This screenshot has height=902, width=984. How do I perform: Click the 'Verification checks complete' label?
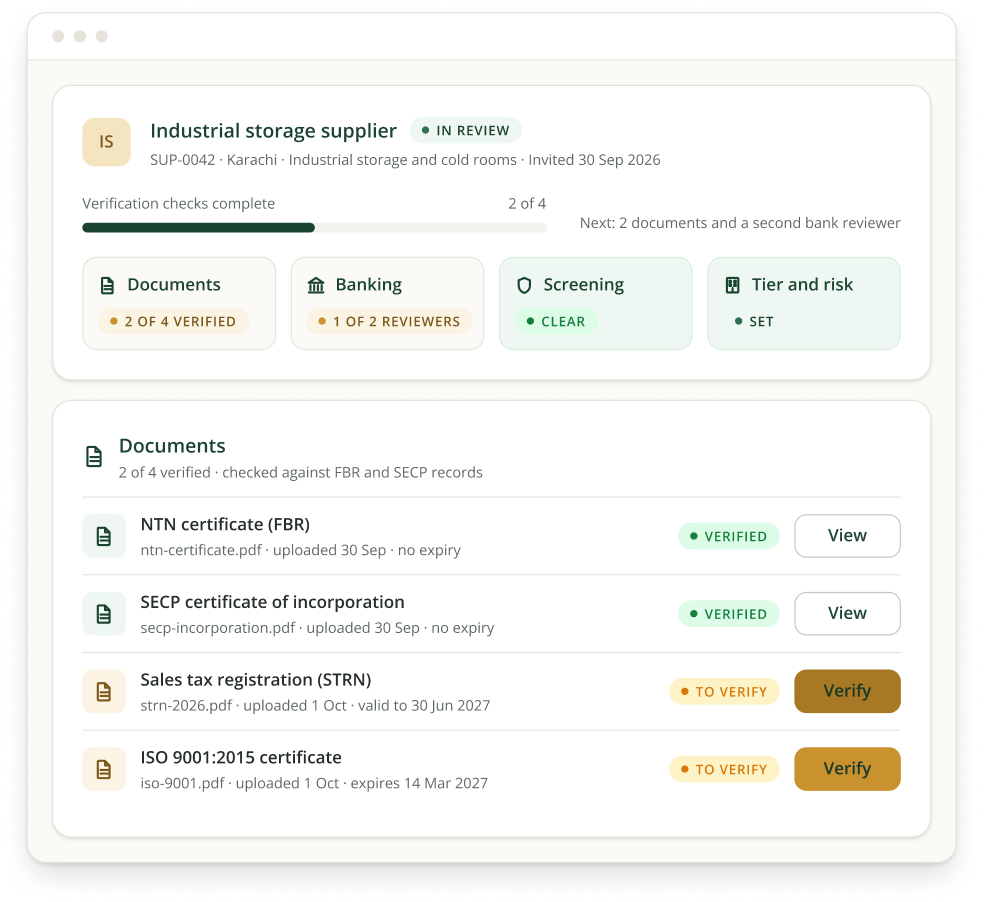(179, 203)
